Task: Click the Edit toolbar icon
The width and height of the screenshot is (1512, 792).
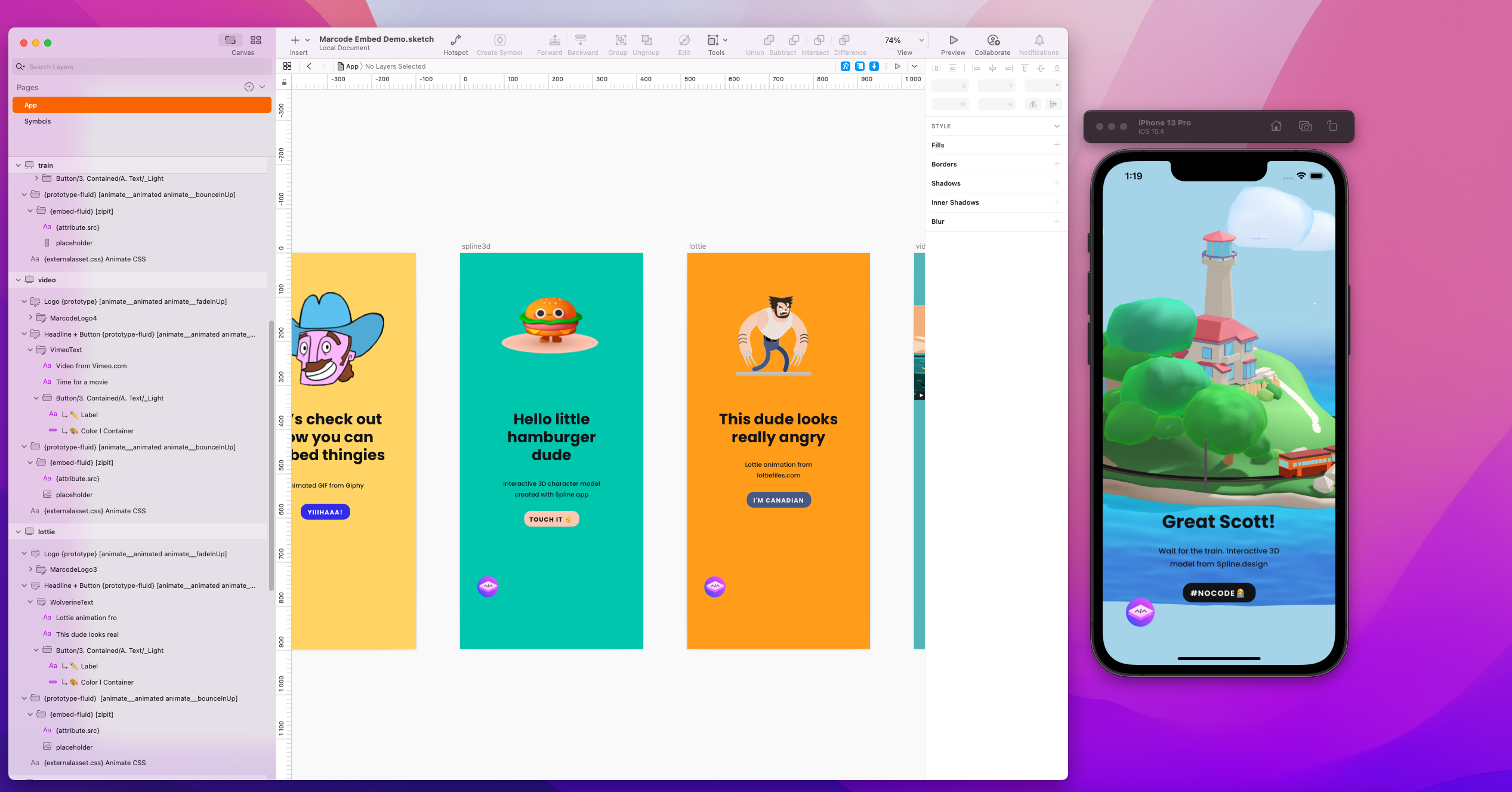Action: 684,40
